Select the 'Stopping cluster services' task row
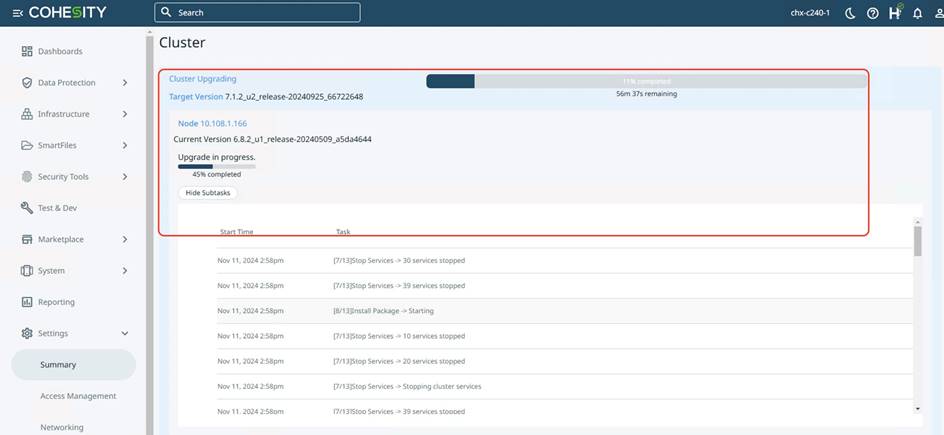 point(565,386)
